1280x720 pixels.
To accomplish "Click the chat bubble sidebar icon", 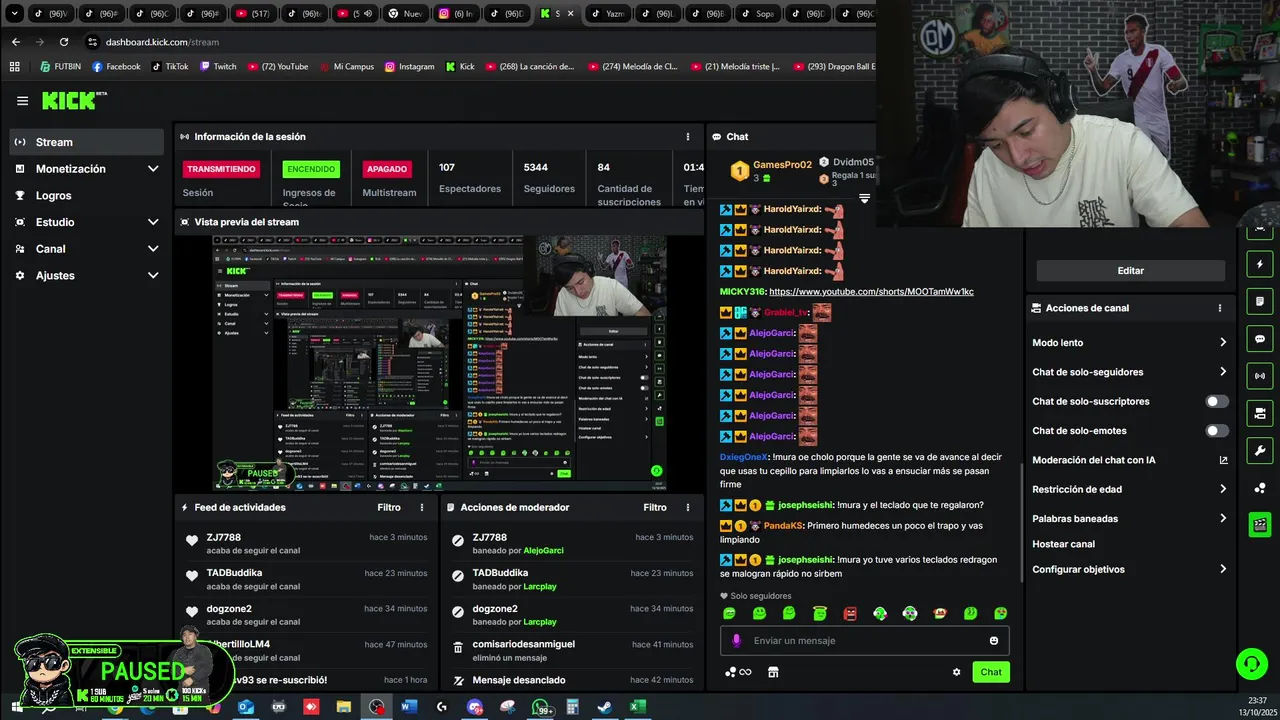I will pos(1260,339).
